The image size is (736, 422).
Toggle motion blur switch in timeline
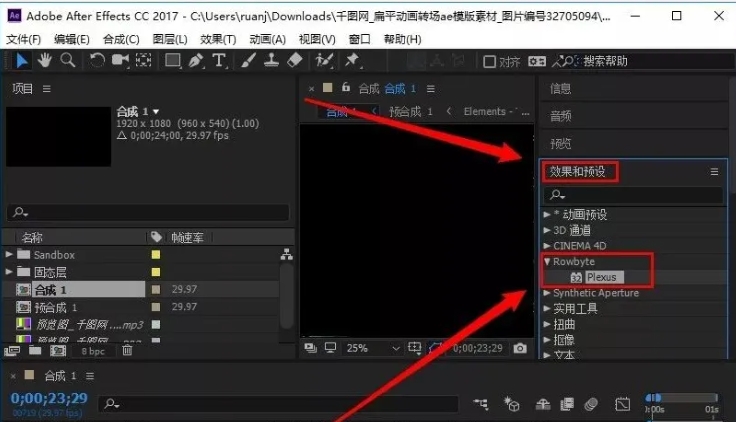[x=591, y=404]
